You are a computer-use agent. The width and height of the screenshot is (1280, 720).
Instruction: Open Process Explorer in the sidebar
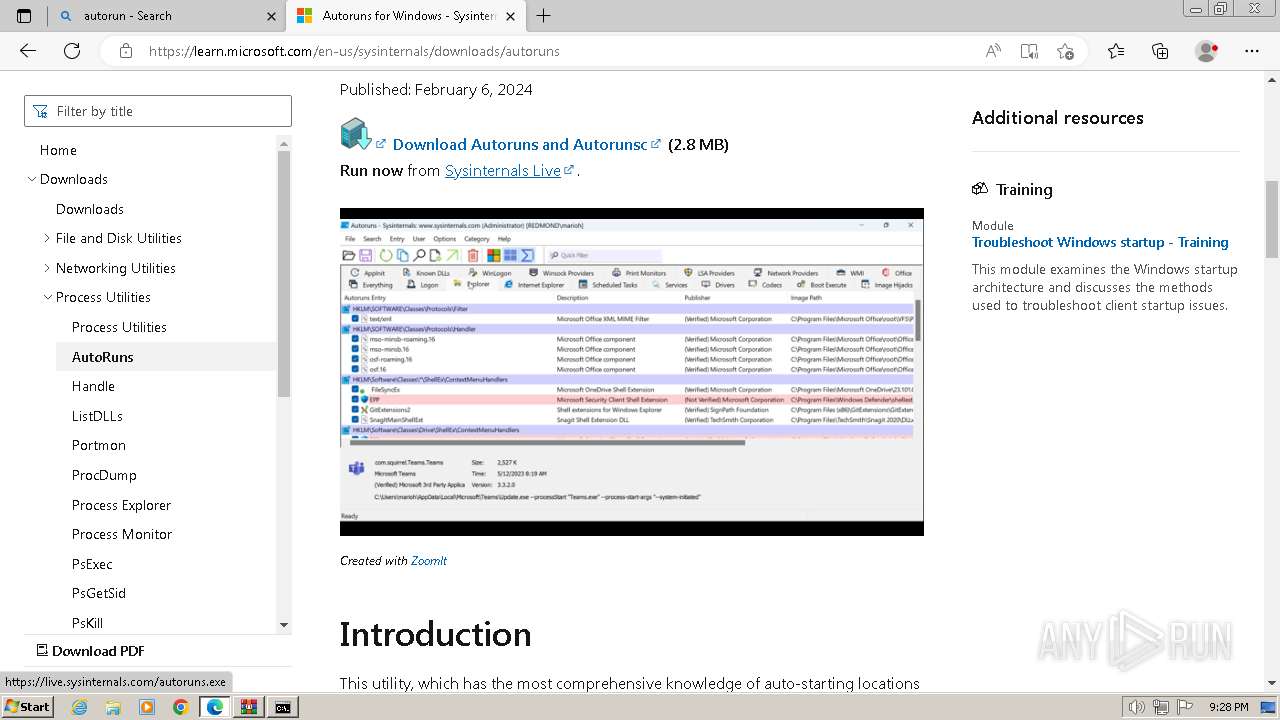(121, 505)
